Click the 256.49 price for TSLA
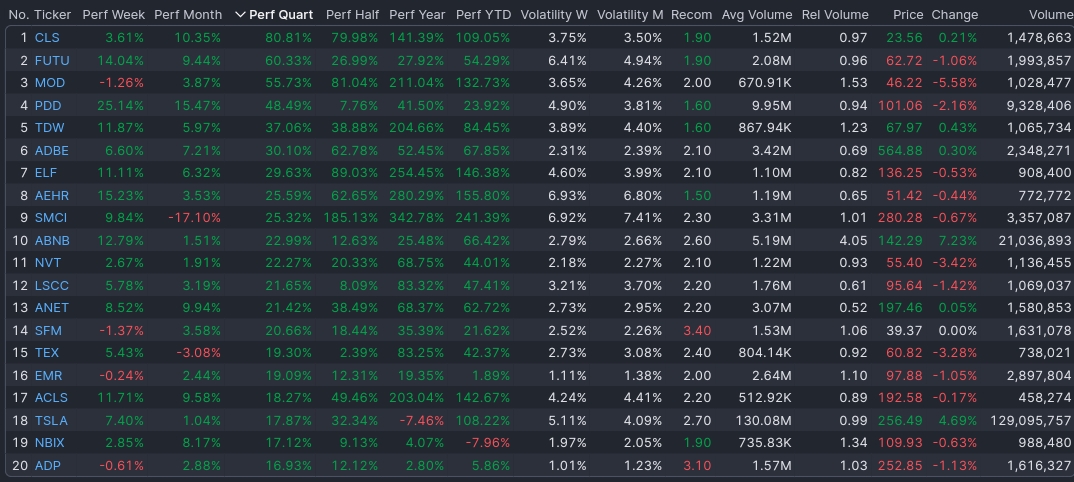The height and width of the screenshot is (482, 1074). pos(900,420)
